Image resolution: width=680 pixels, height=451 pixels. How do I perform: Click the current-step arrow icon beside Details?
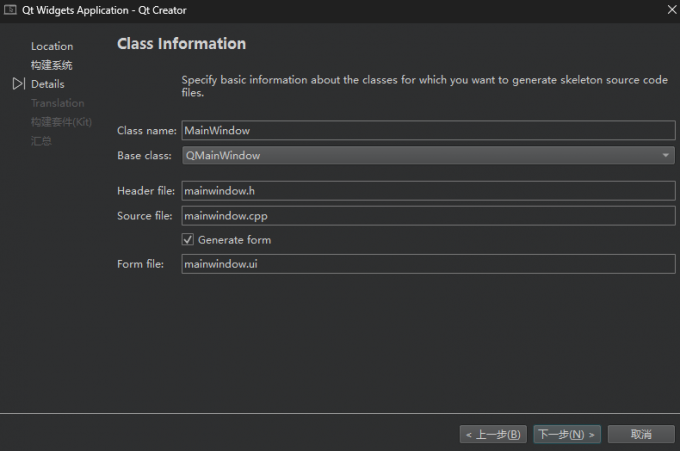tap(18, 84)
